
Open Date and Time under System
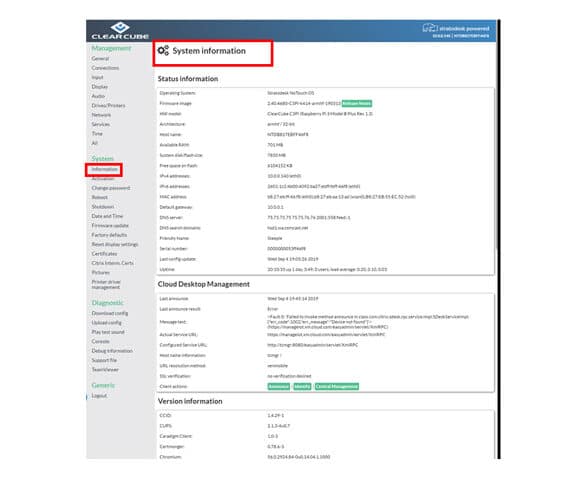pos(107,216)
